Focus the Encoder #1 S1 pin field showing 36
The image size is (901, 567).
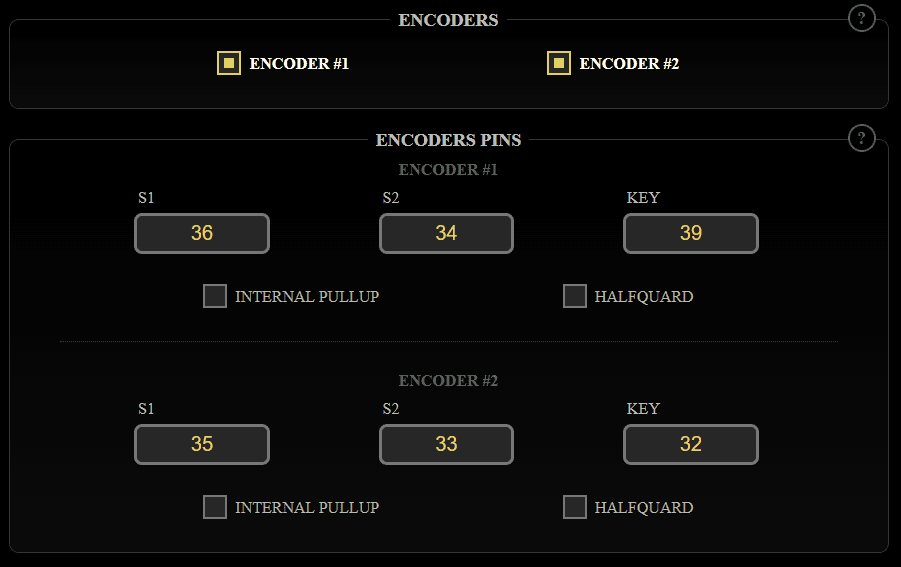(202, 233)
